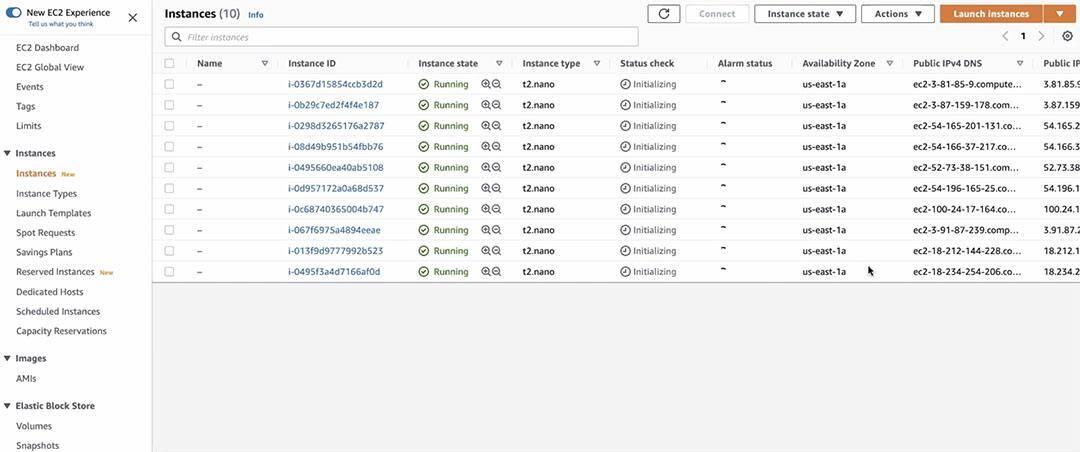Check the box for instance i-0495660ea40ab5108
The image size is (1080, 452).
pos(169,167)
